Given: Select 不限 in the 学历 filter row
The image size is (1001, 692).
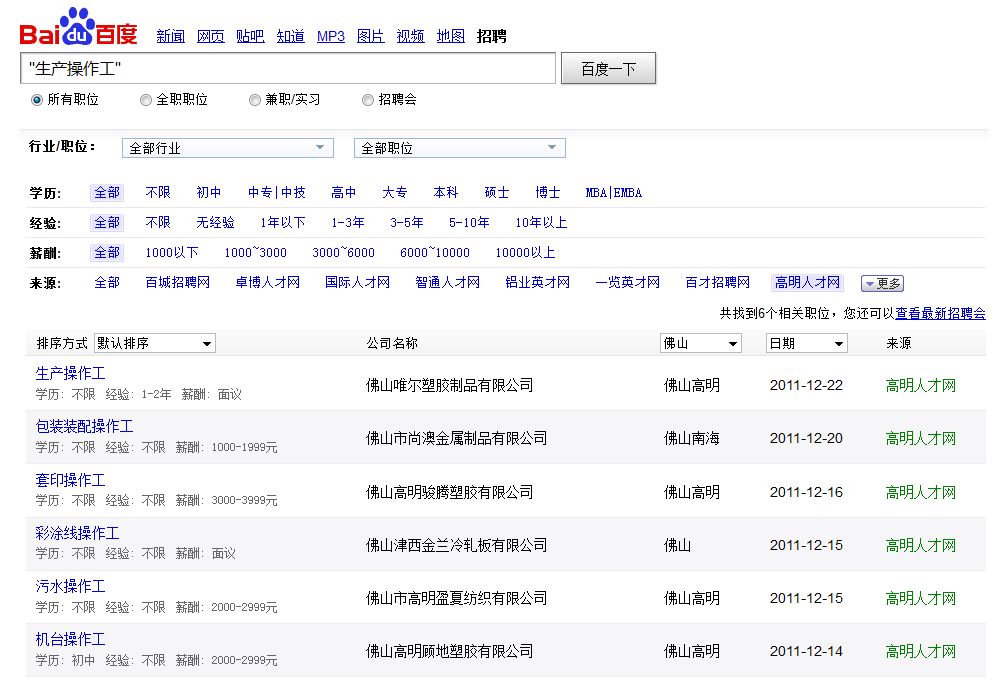Looking at the screenshot, I should coord(158,193).
